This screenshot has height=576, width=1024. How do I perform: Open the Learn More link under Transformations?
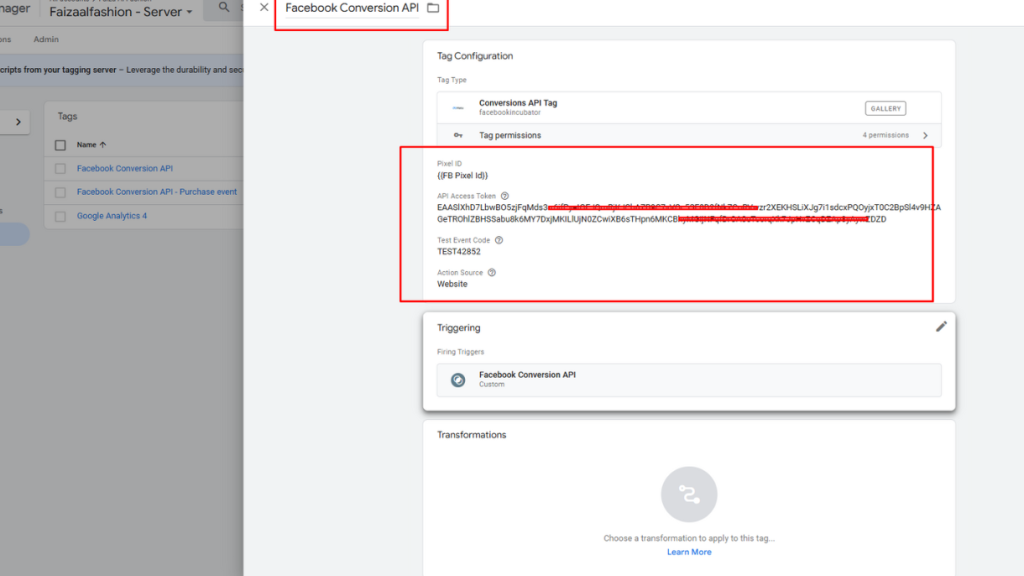689,552
